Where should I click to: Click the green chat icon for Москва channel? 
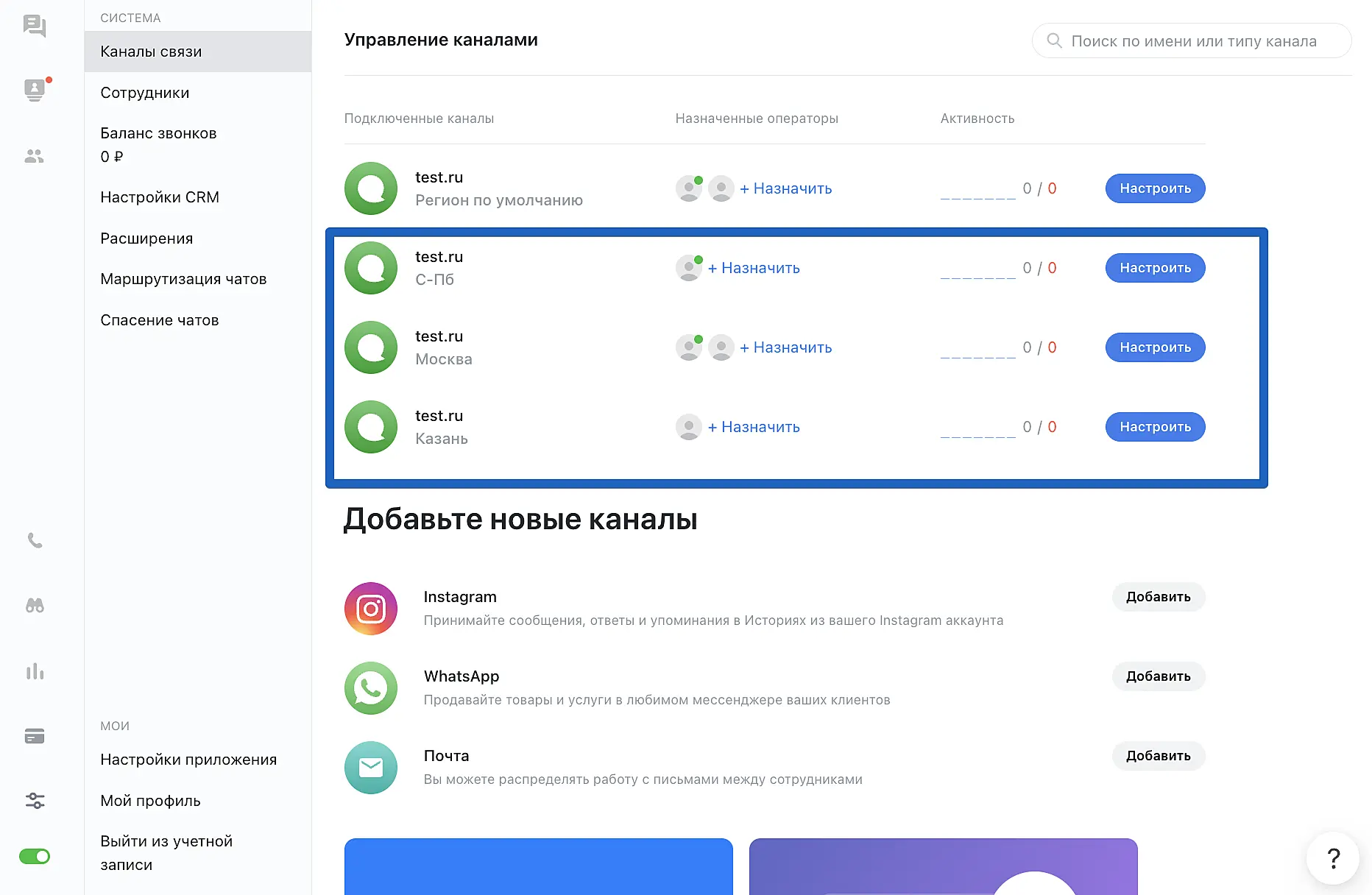click(x=371, y=347)
